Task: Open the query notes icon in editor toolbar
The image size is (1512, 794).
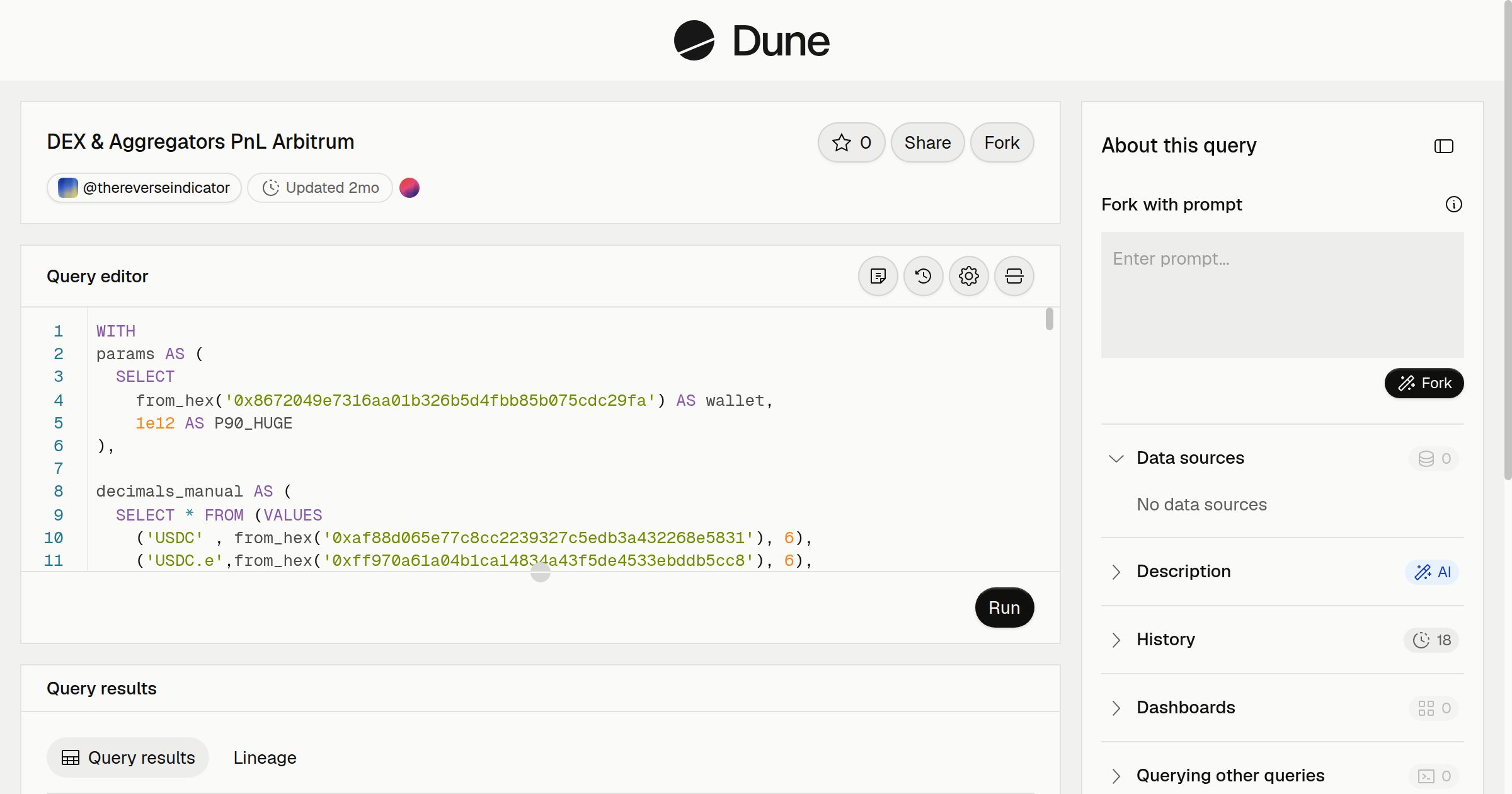Action: pyautogui.click(x=878, y=276)
